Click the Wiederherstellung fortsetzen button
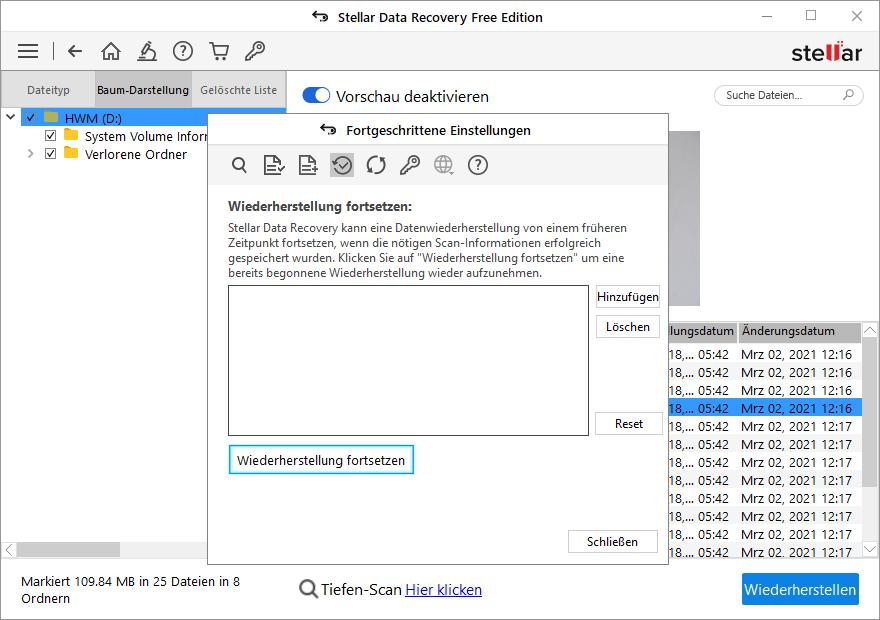This screenshot has width=880, height=620. [x=321, y=460]
